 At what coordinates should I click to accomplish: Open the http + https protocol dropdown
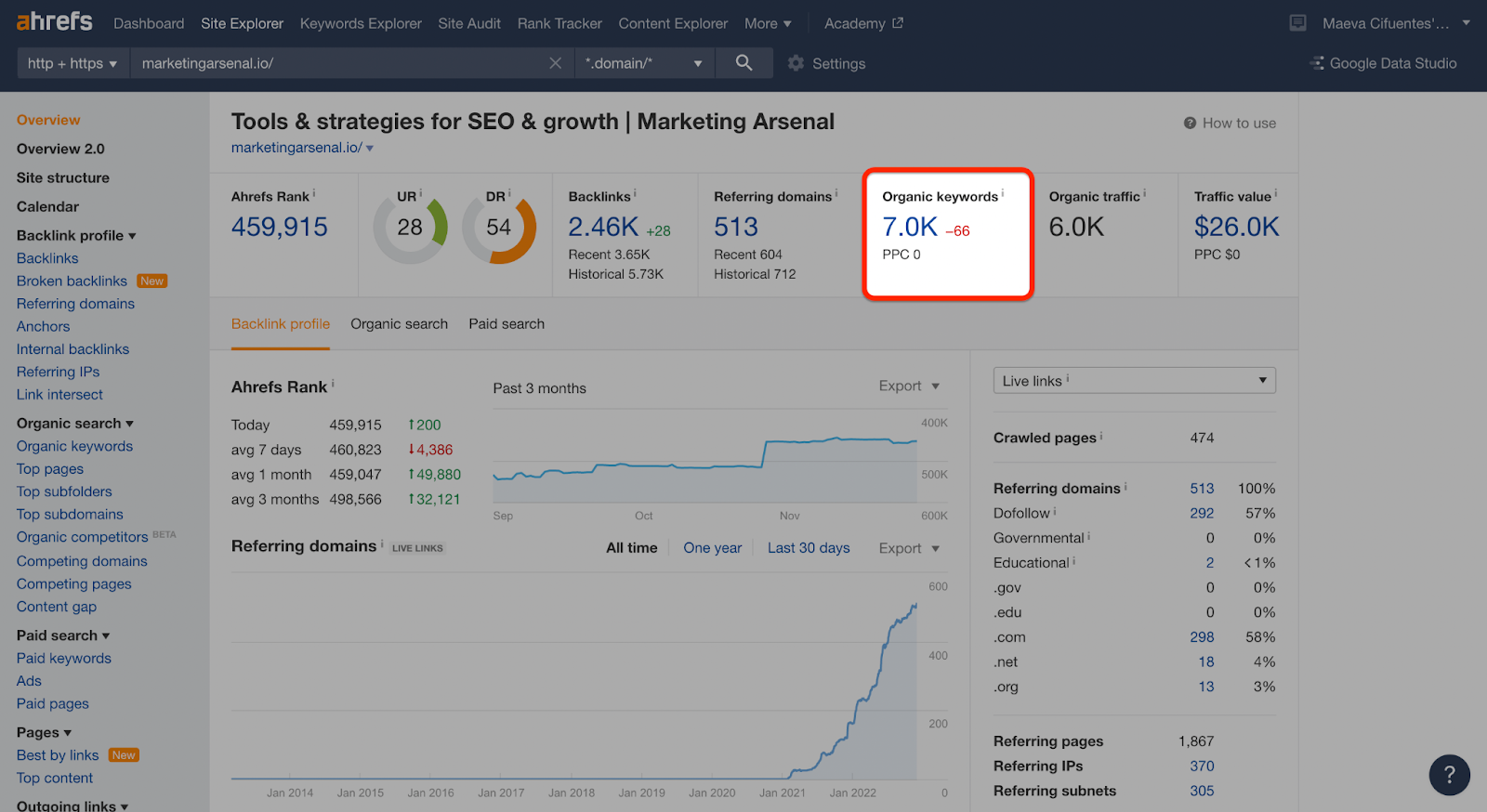tap(73, 63)
